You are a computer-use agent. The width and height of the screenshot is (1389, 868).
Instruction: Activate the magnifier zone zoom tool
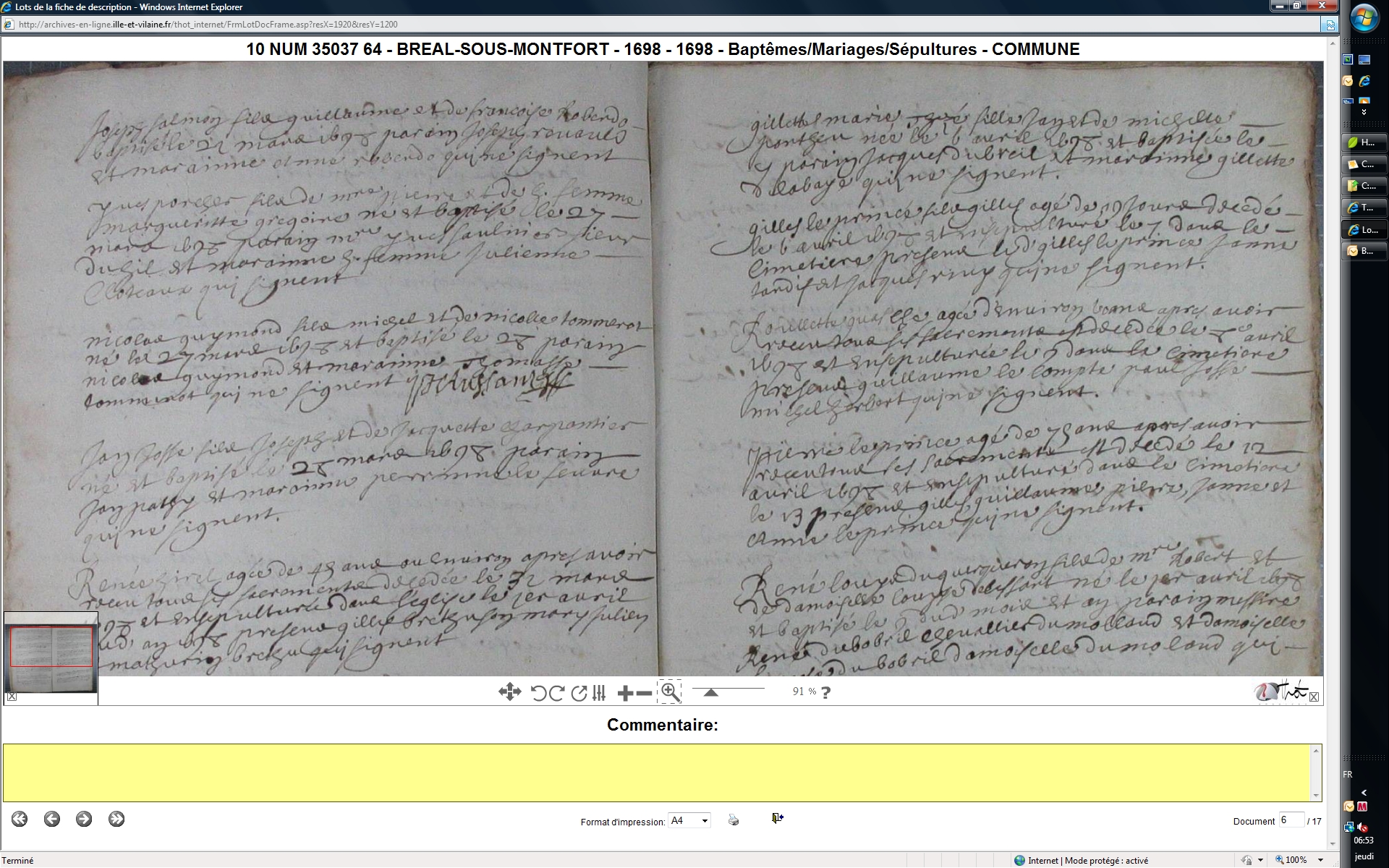point(670,692)
